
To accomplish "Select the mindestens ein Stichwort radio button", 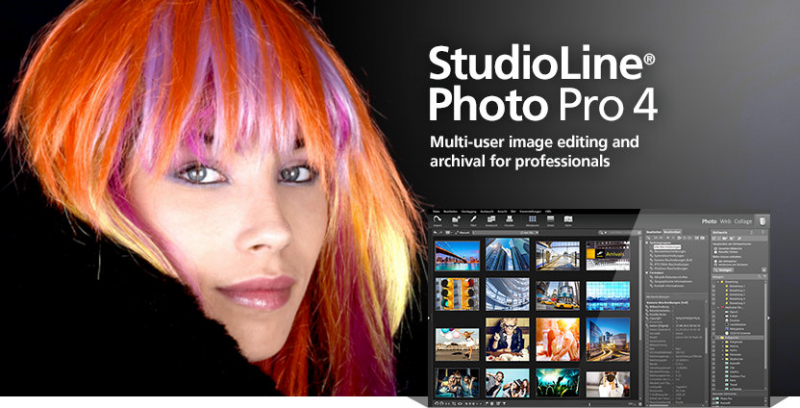I will [715, 265].
